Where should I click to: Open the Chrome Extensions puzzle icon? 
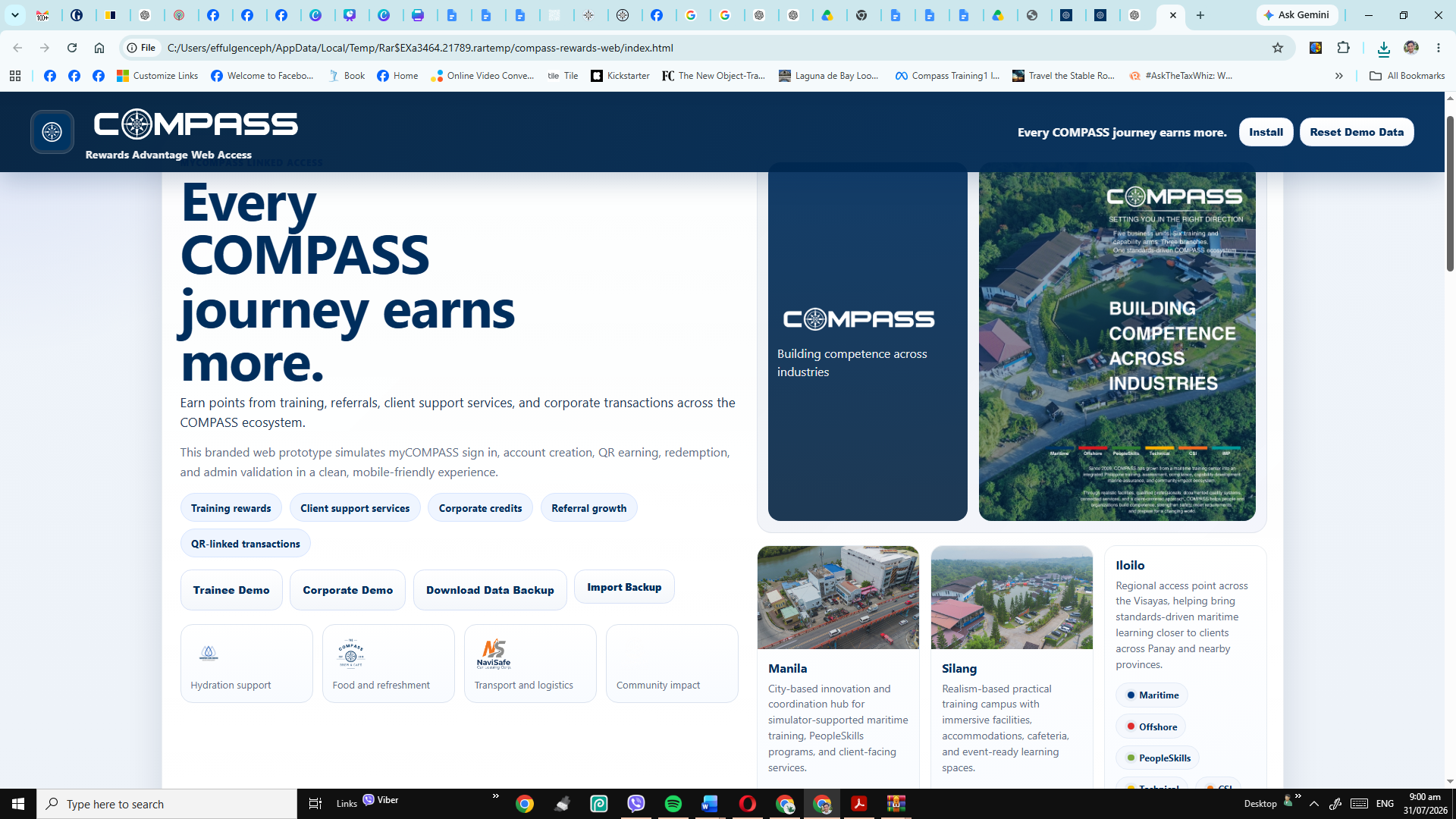click(1344, 48)
